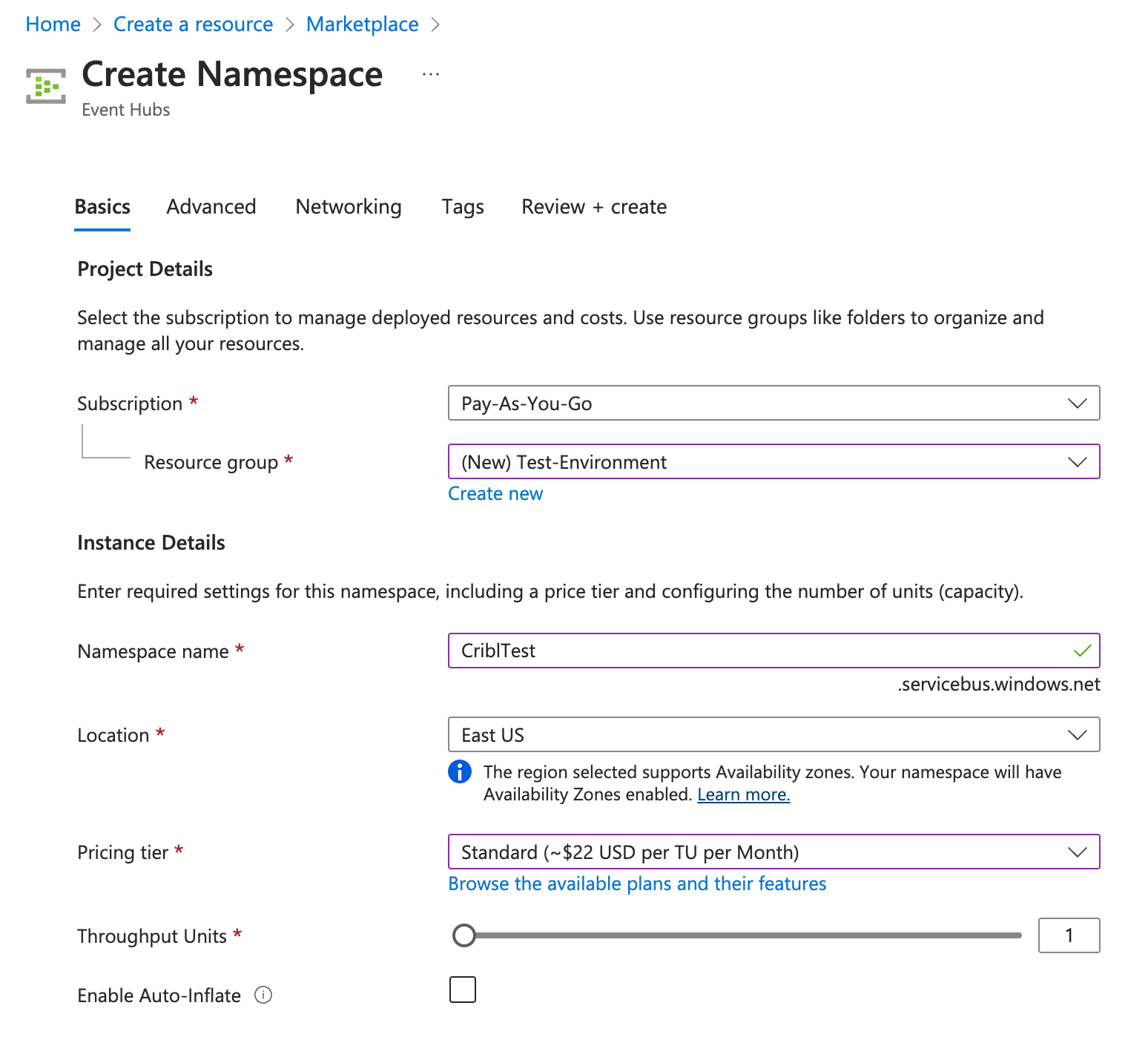Click the Event Hubs namespace icon
The height and width of the screenshot is (1040, 1148).
tap(46, 86)
